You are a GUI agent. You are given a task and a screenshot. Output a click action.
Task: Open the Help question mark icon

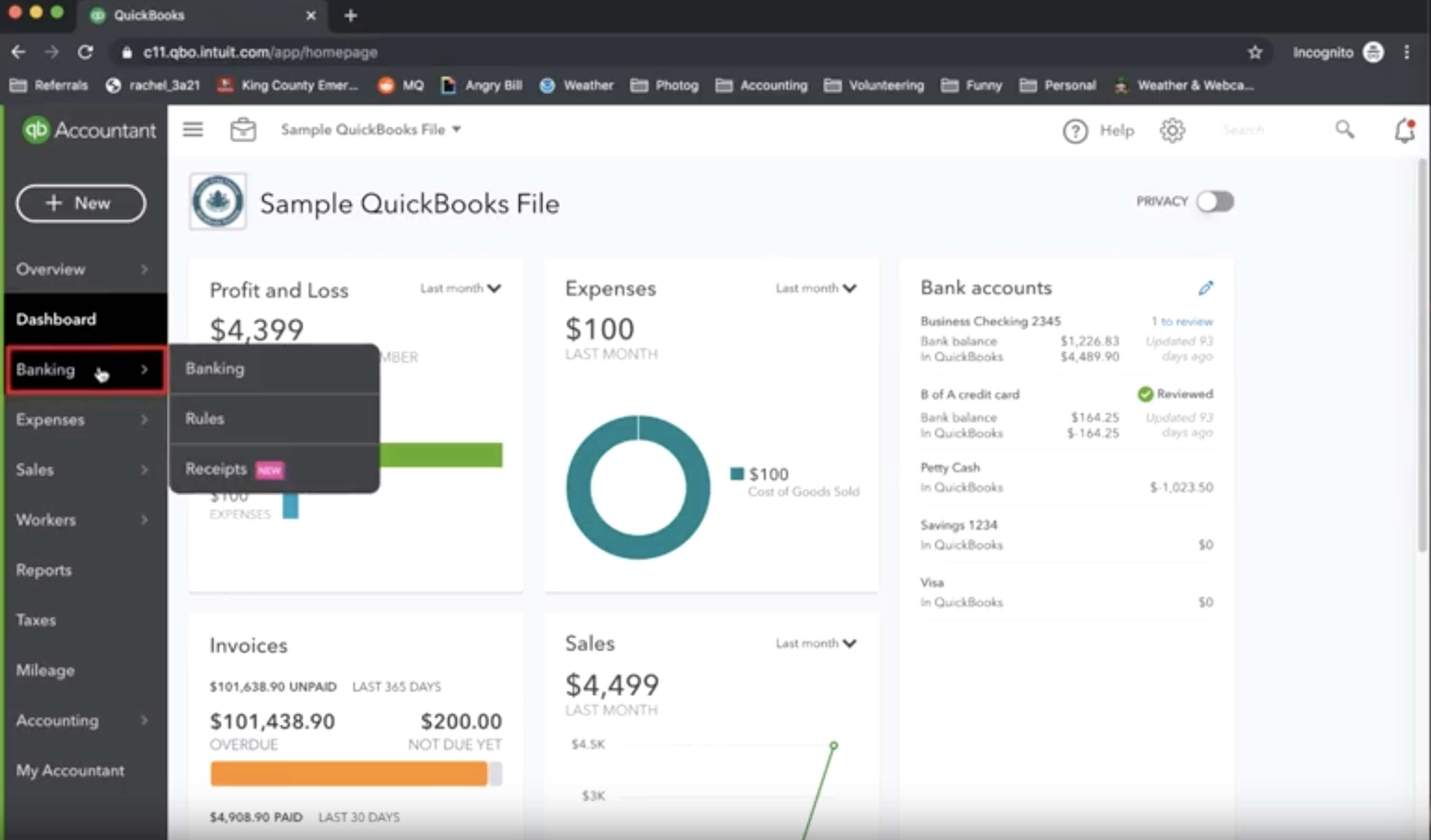1075,131
